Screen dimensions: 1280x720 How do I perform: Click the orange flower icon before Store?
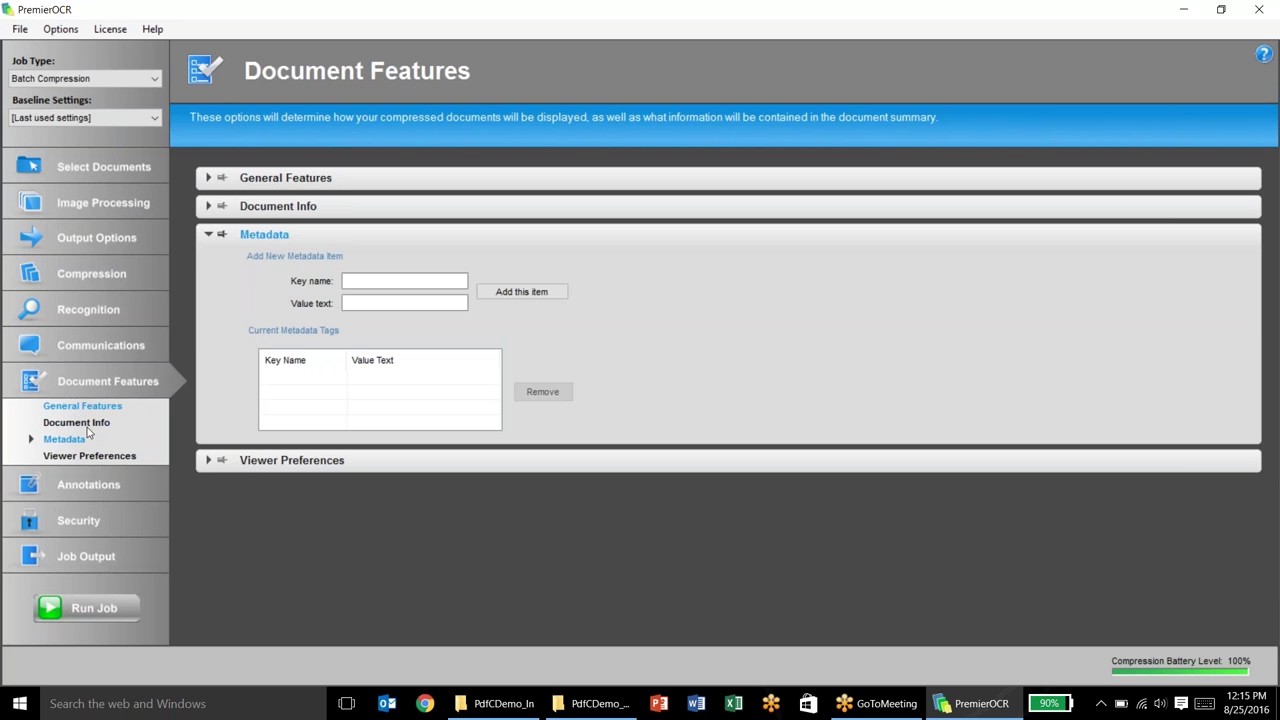[771, 703]
